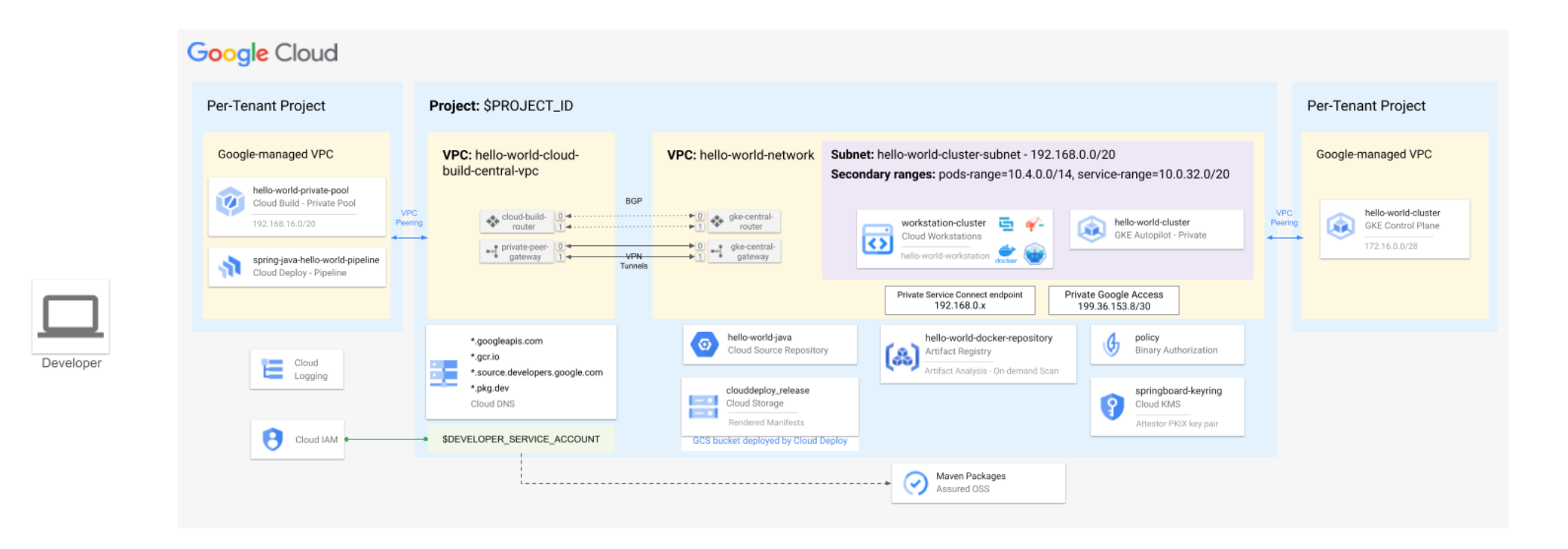Viewport: 1568px width, 549px height.
Task: Click the clouddeploy_release label
Action: pos(768,390)
